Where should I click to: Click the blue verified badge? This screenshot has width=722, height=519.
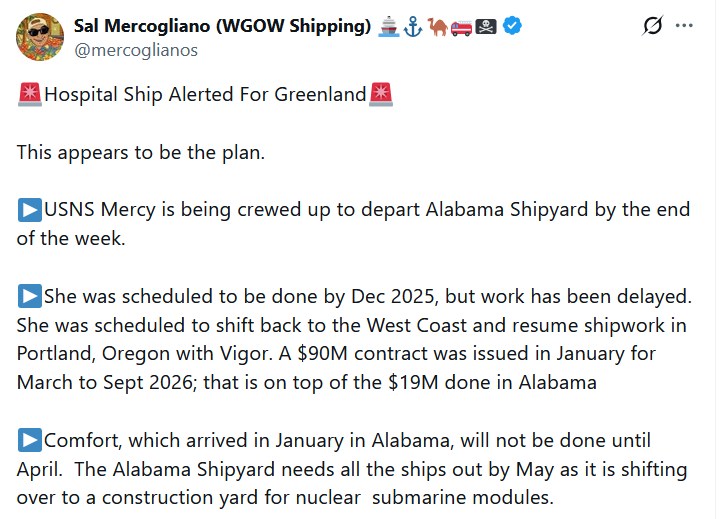pos(512,26)
